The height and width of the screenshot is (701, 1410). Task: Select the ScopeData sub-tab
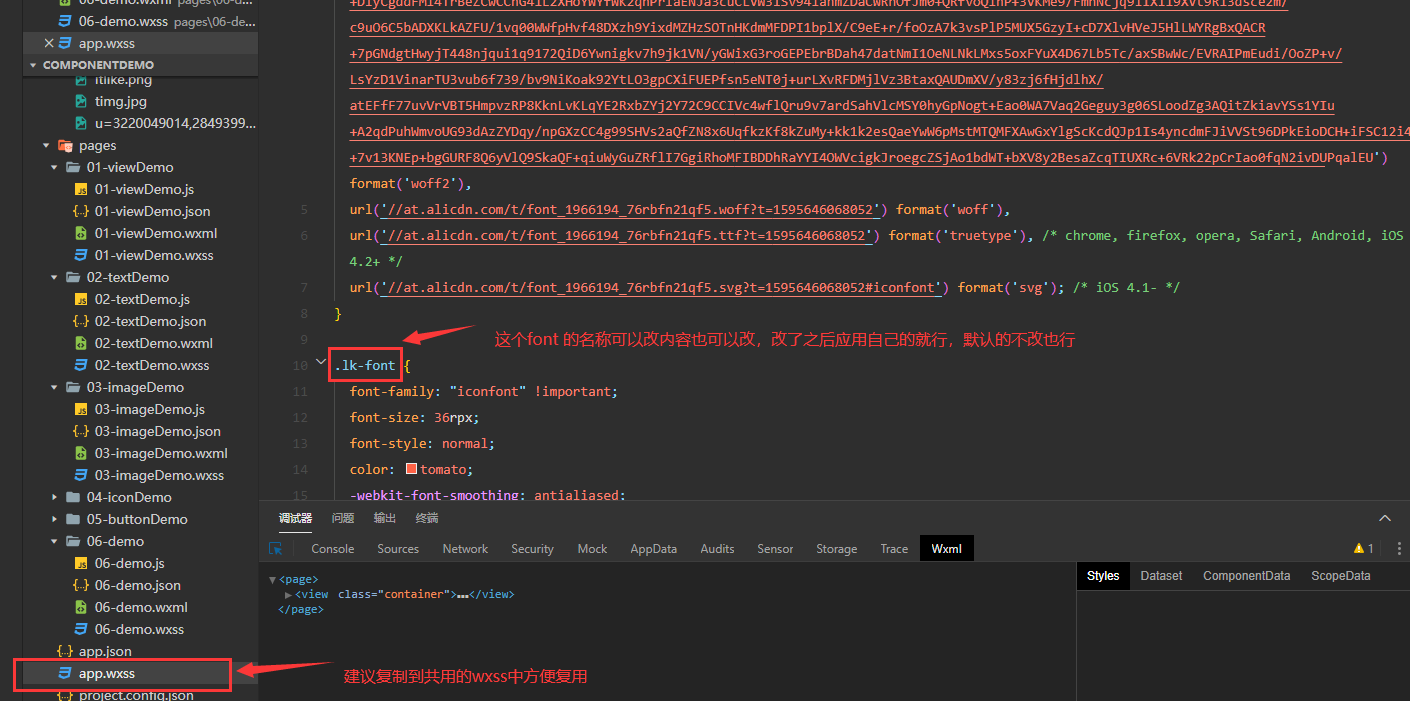click(1340, 575)
